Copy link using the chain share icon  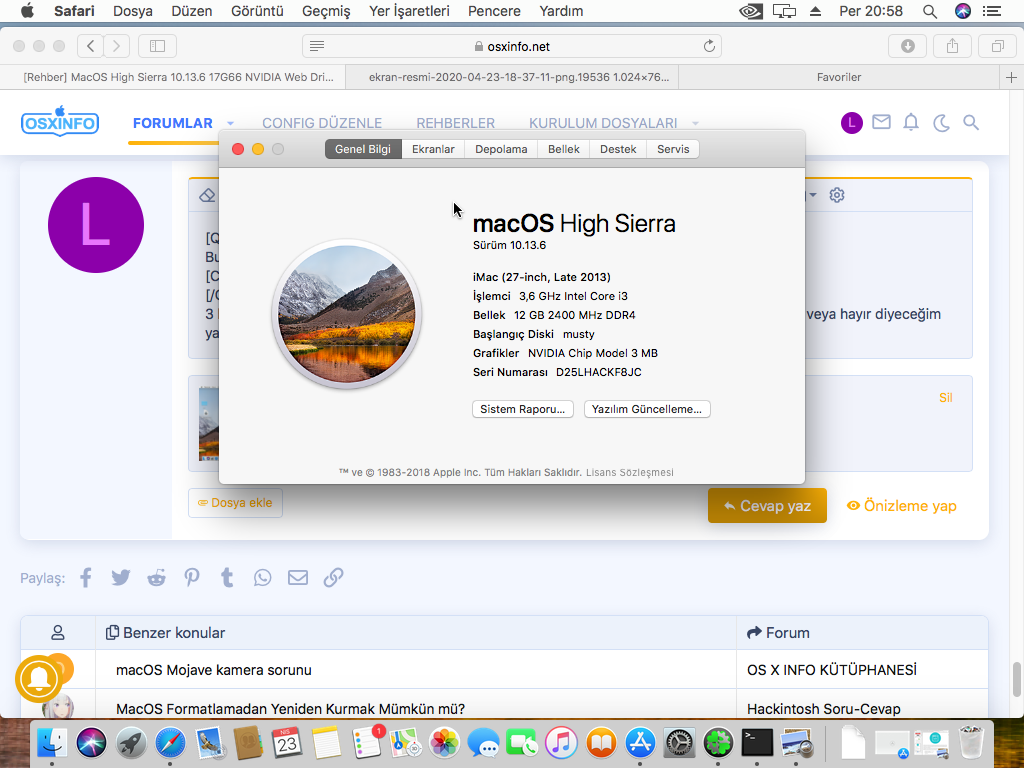333,577
